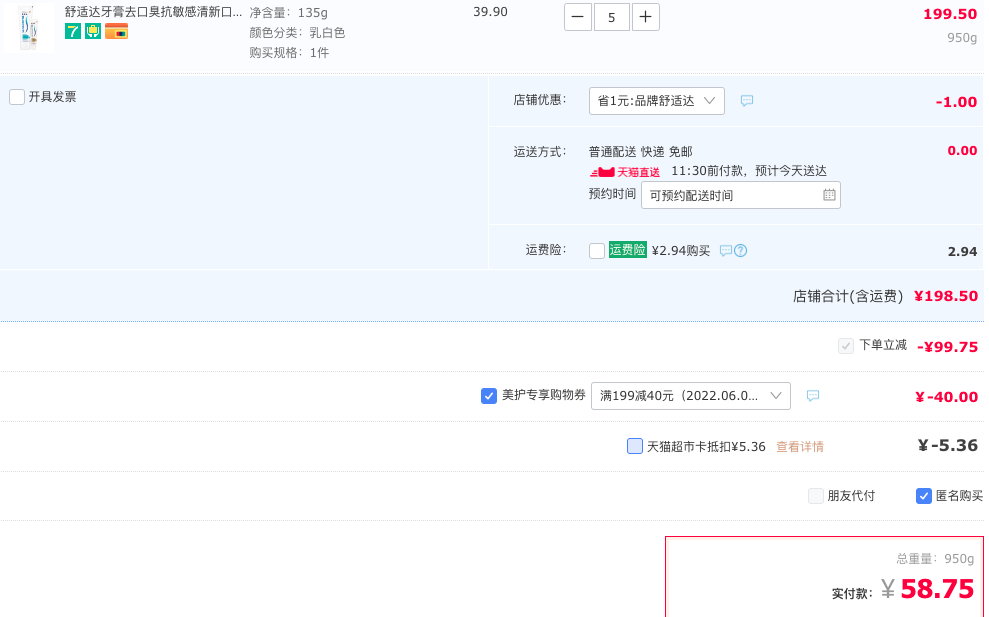Click the unit price 39.90
This screenshot has height=617, width=989.
(x=490, y=12)
